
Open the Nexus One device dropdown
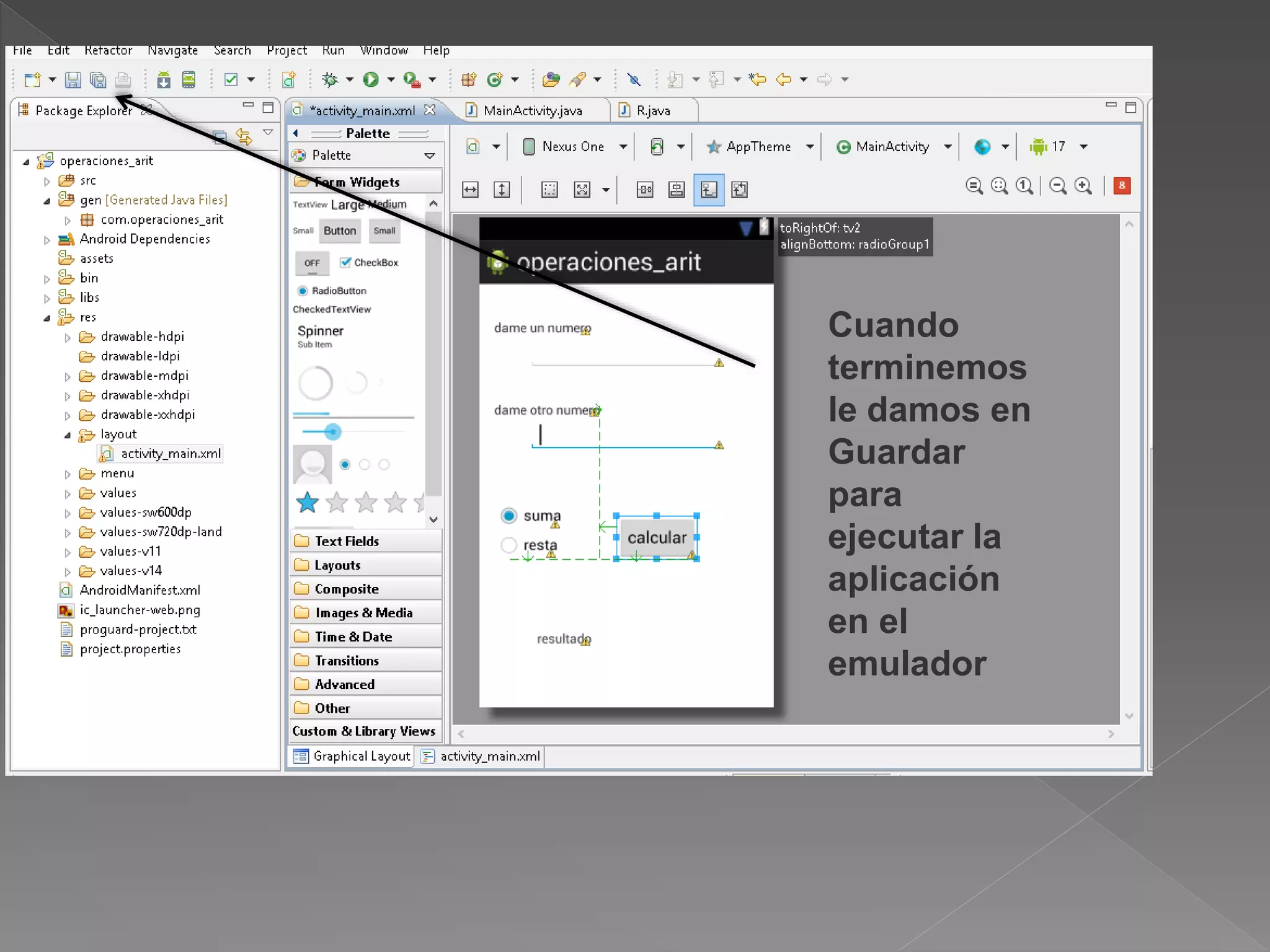tap(573, 147)
